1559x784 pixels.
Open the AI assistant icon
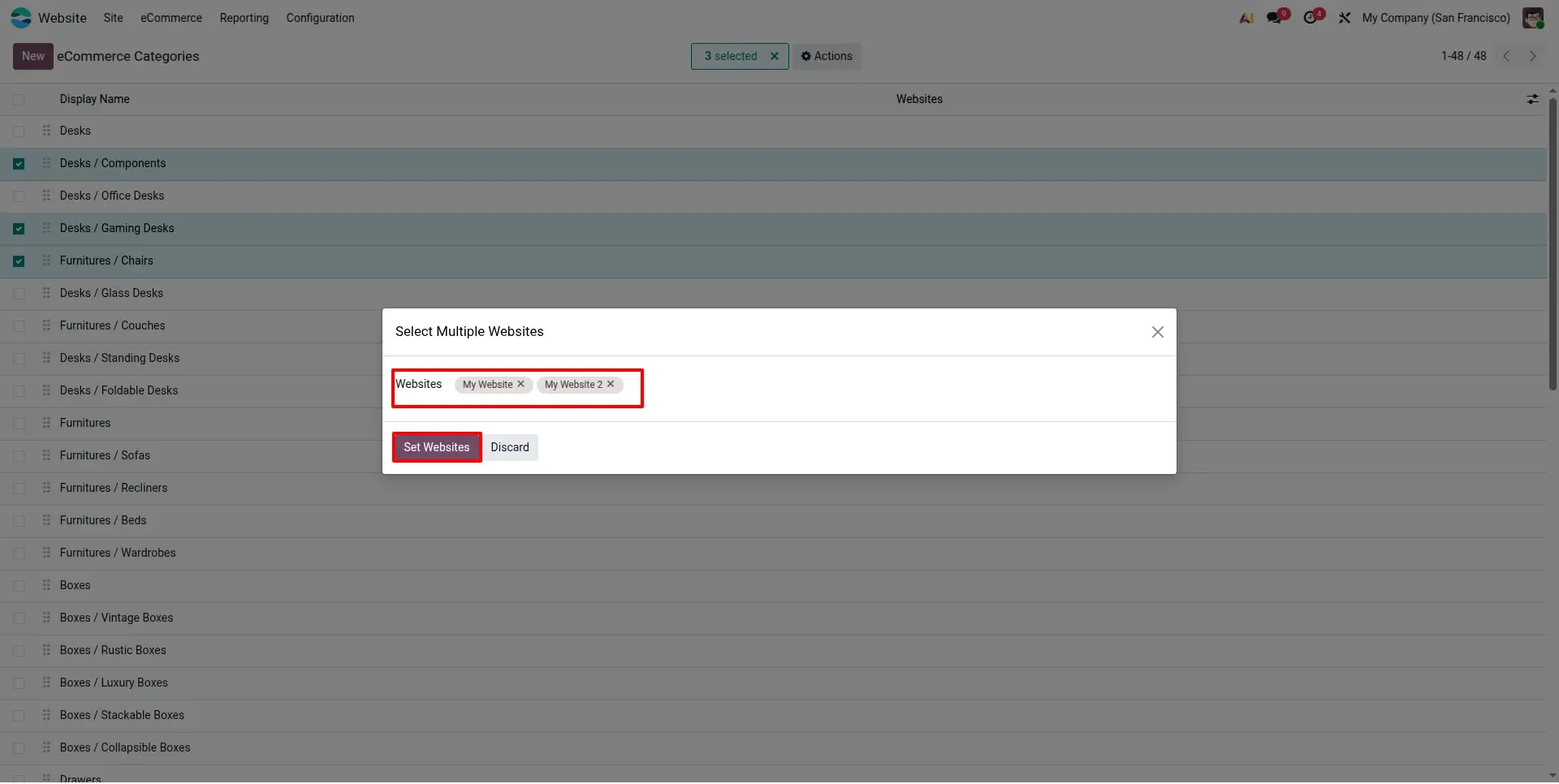(1246, 18)
